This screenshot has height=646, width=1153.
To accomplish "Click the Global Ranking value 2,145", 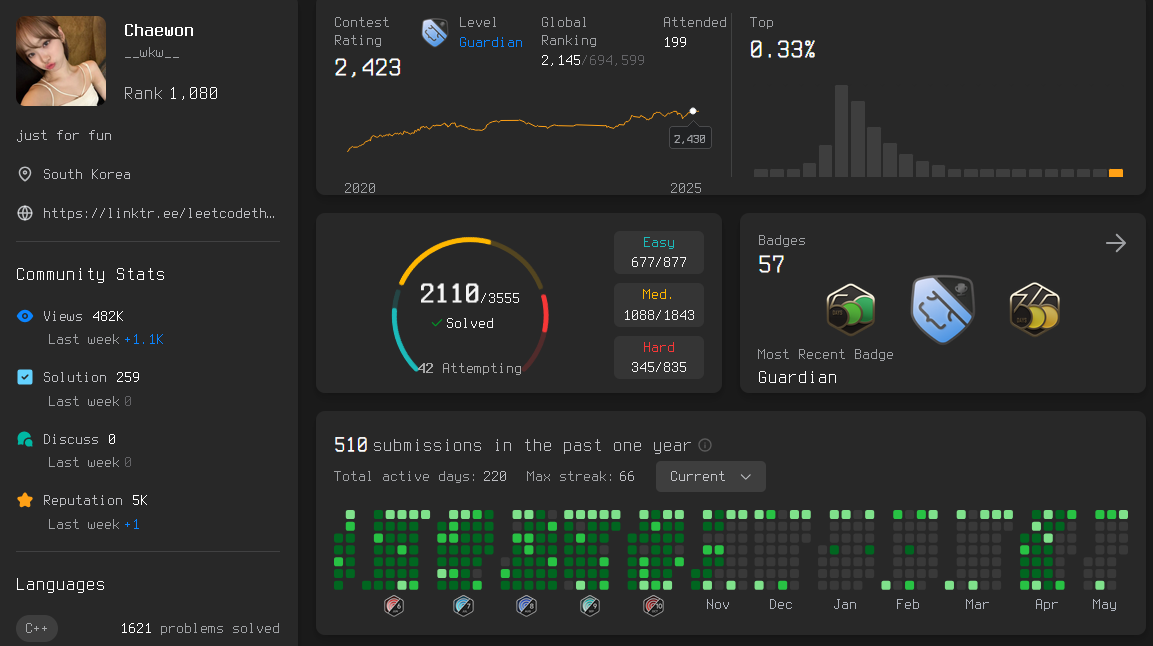I will coord(561,60).
